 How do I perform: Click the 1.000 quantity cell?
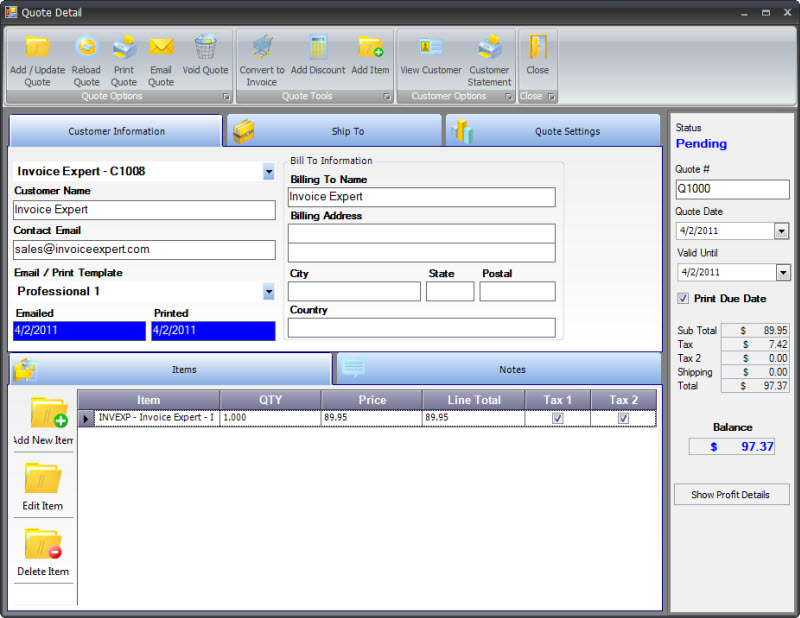(270, 418)
